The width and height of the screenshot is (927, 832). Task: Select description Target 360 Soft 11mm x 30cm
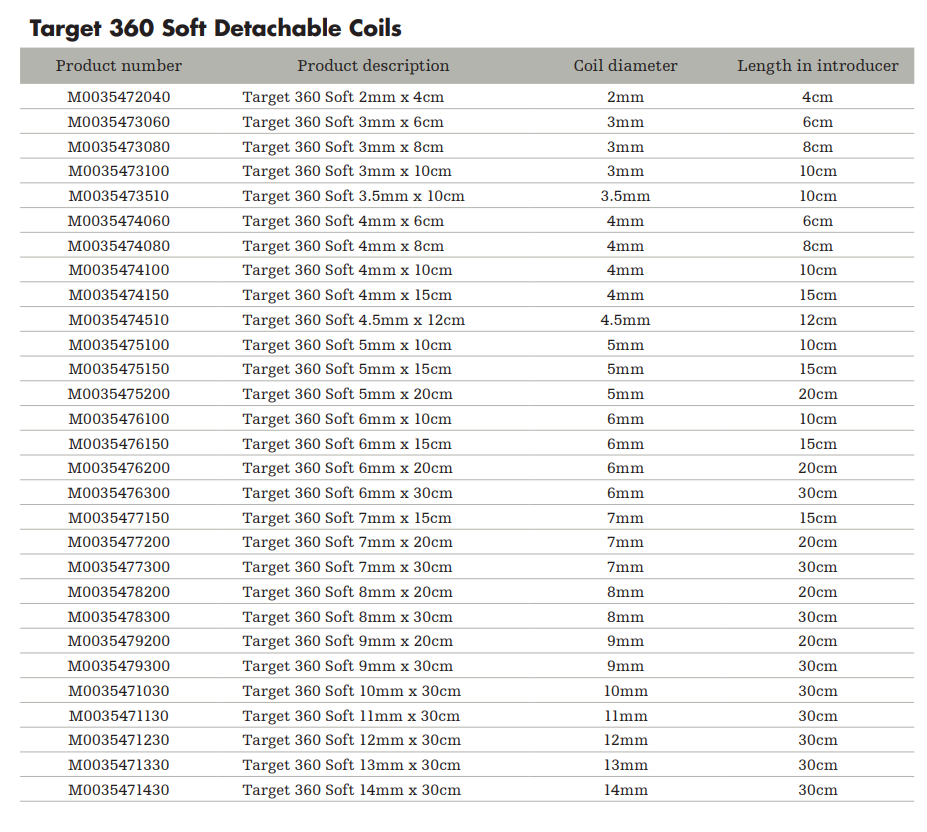(x=351, y=716)
